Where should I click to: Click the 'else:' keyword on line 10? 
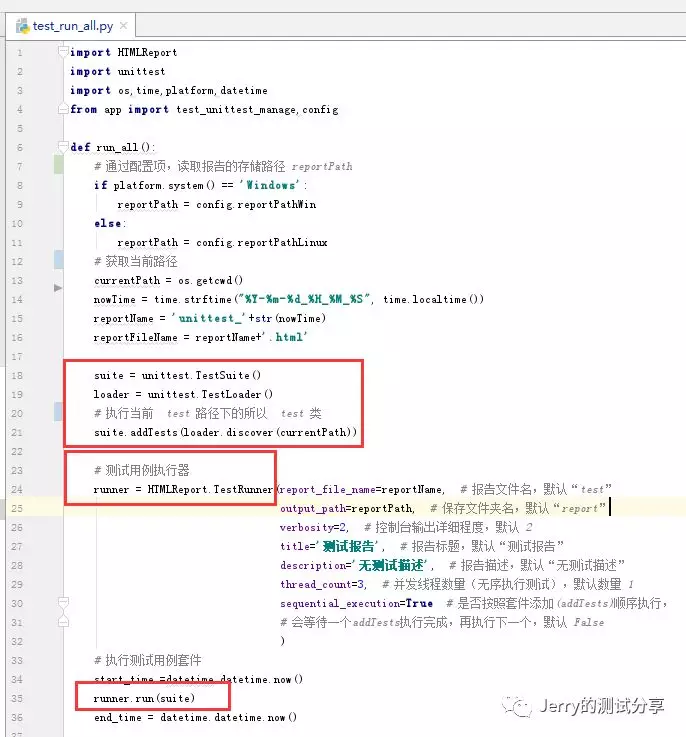[x=110, y=223]
